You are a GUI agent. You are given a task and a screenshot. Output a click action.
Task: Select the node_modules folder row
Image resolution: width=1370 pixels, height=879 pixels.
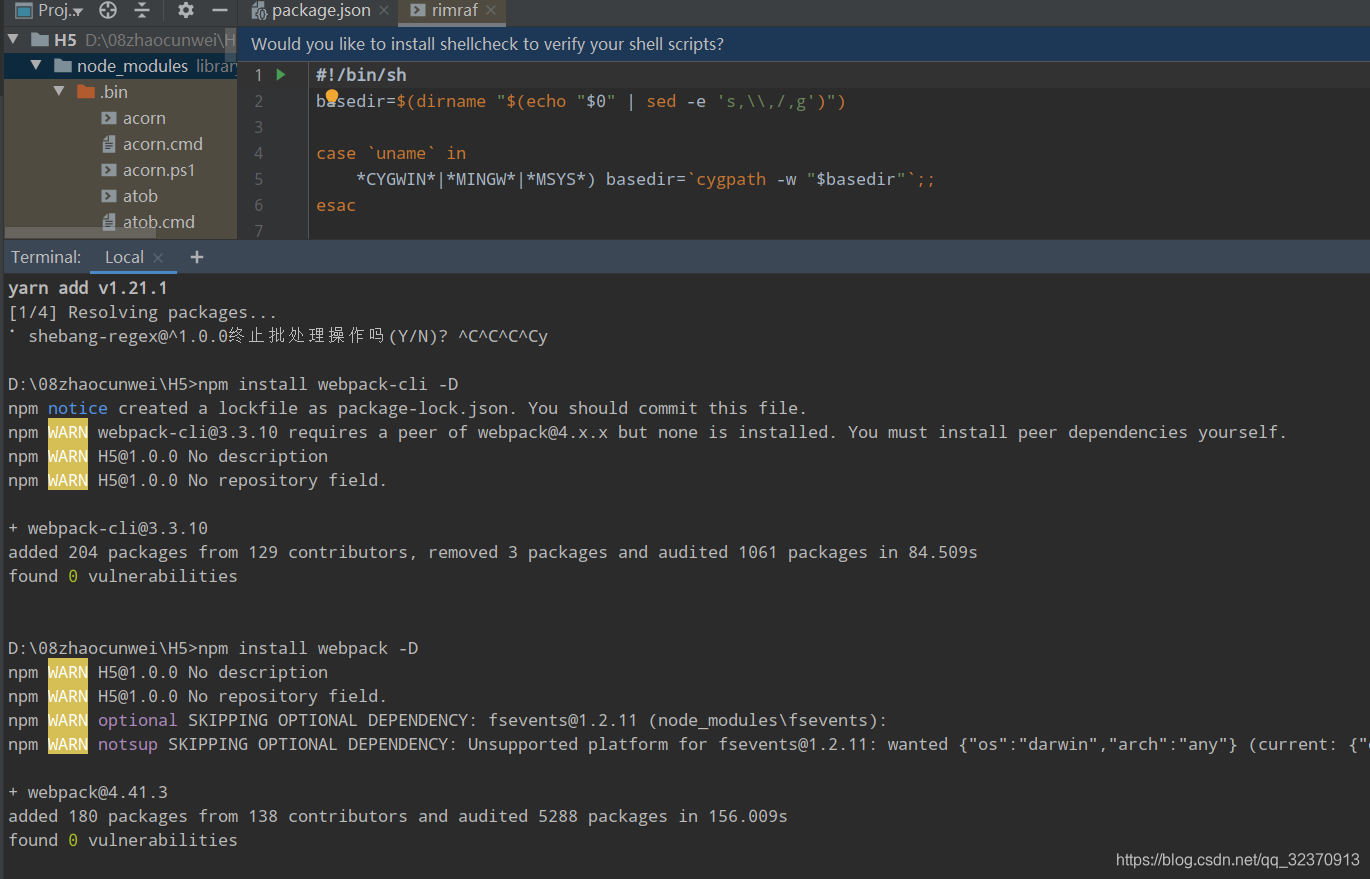(120, 66)
